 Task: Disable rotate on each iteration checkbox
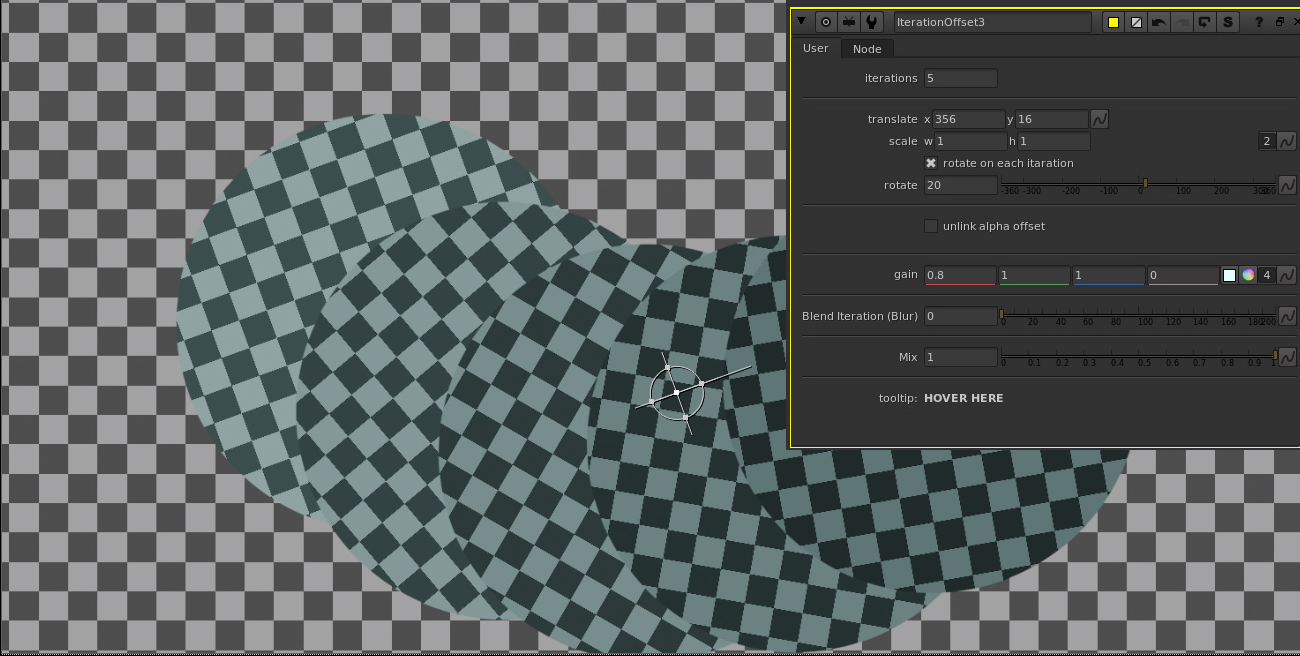931,163
